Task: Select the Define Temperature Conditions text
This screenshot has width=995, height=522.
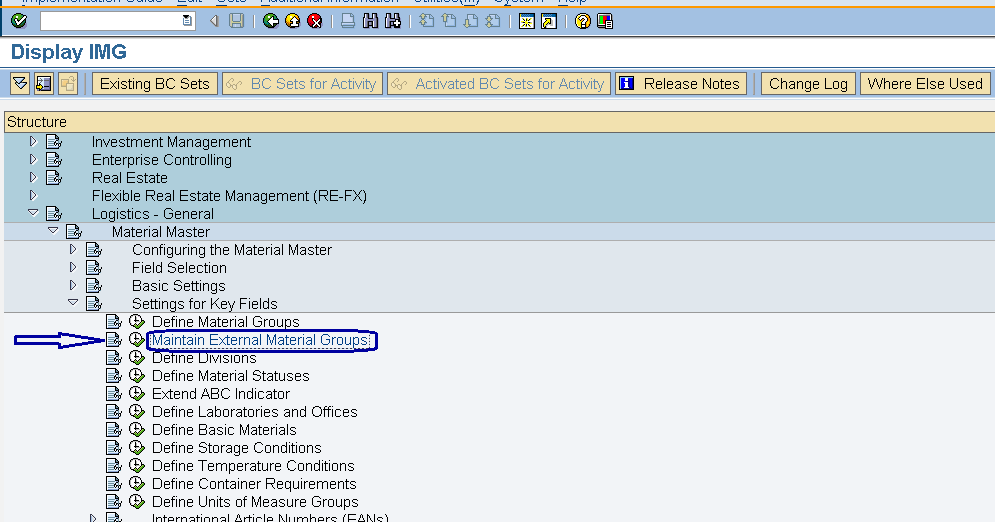Action: 253,466
